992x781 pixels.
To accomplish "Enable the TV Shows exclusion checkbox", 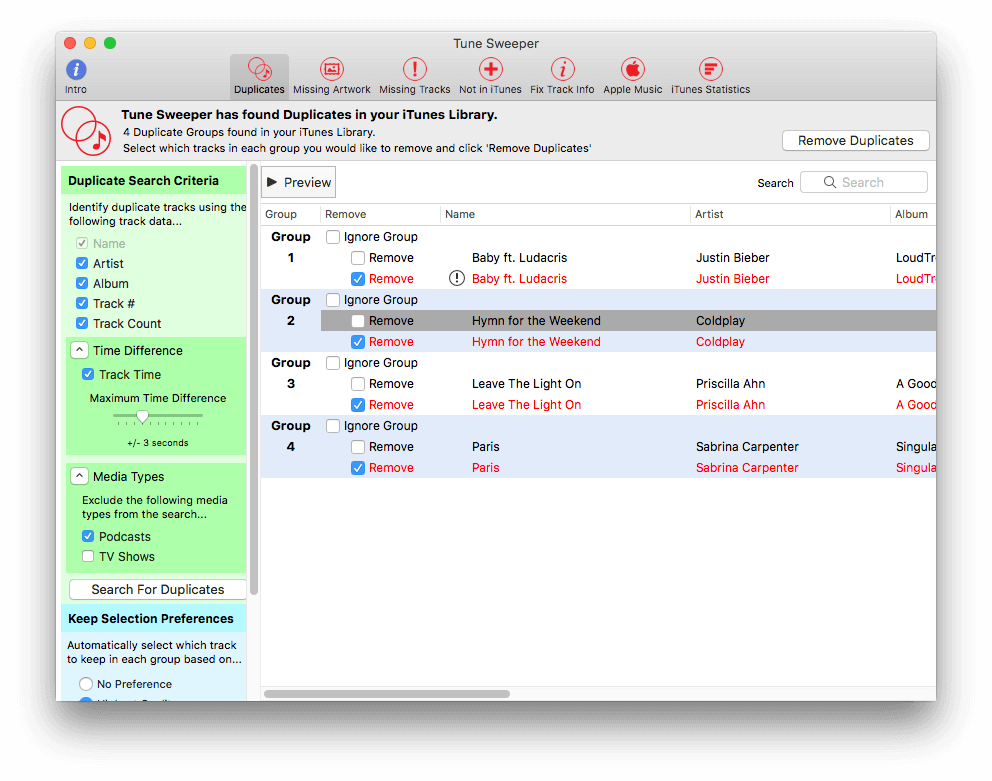I will (x=88, y=556).
